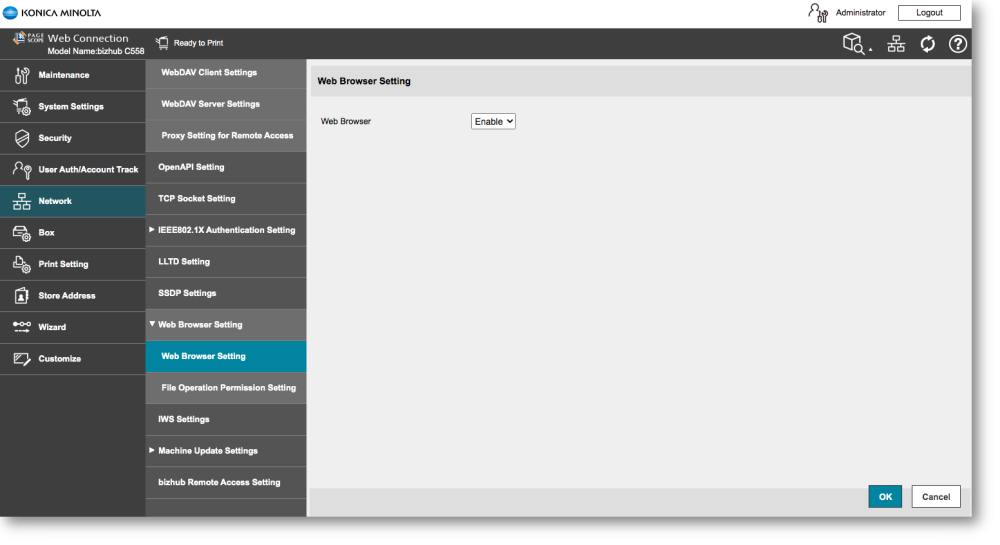Click the Store Address icon
This screenshot has height=545, width=1000.
pos(22,296)
